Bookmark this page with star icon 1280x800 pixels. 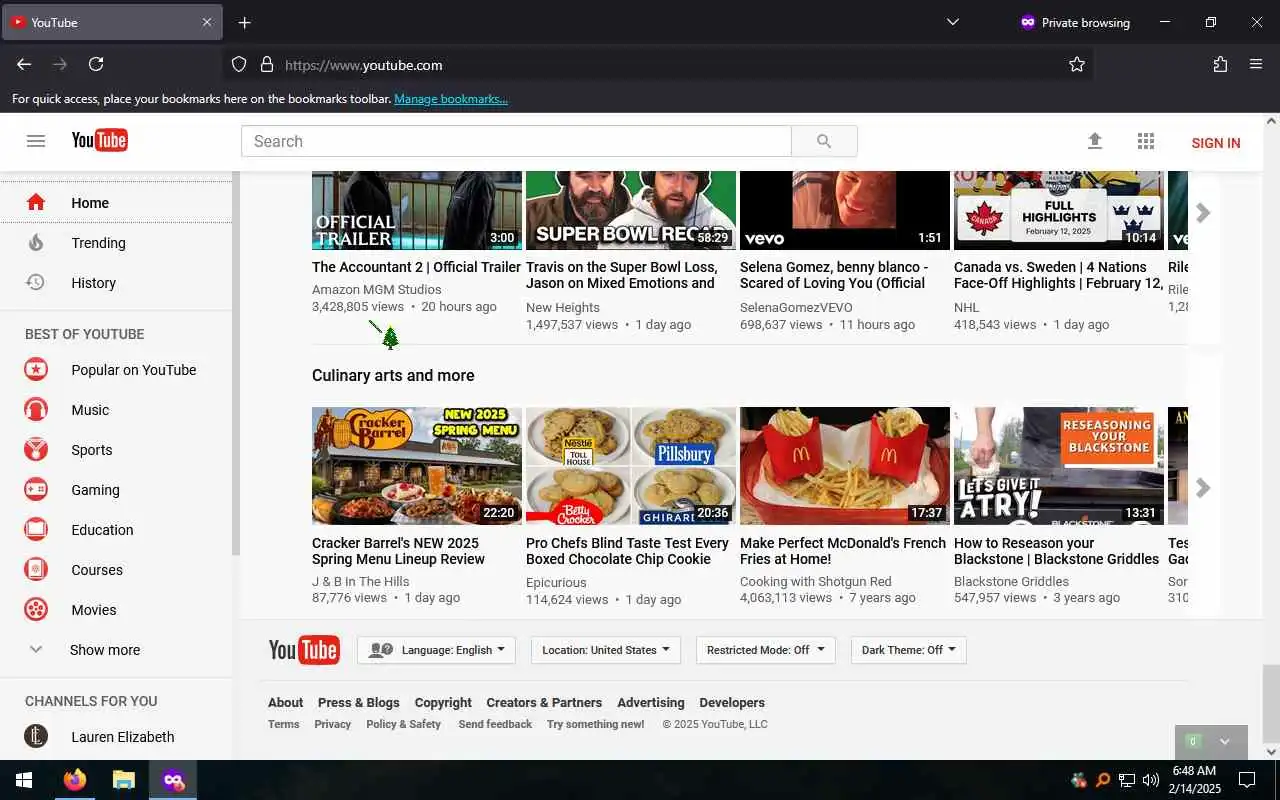(1077, 64)
